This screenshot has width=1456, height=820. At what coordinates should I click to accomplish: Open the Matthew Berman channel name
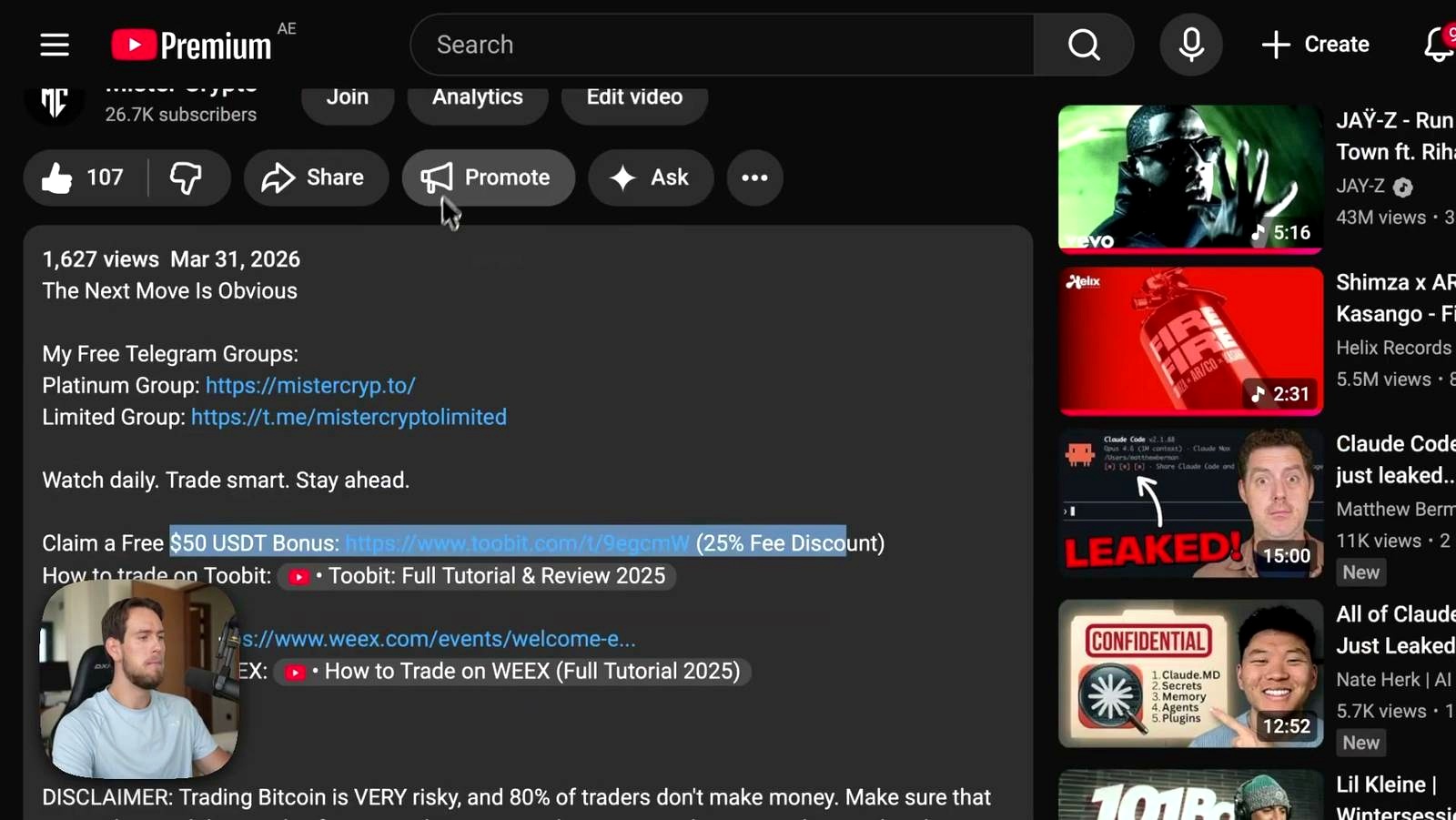(x=1395, y=509)
